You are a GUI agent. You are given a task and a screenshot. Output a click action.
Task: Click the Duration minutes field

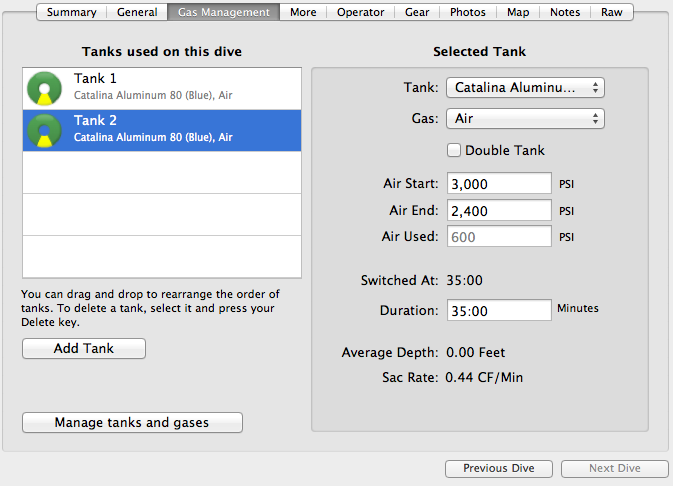click(499, 311)
